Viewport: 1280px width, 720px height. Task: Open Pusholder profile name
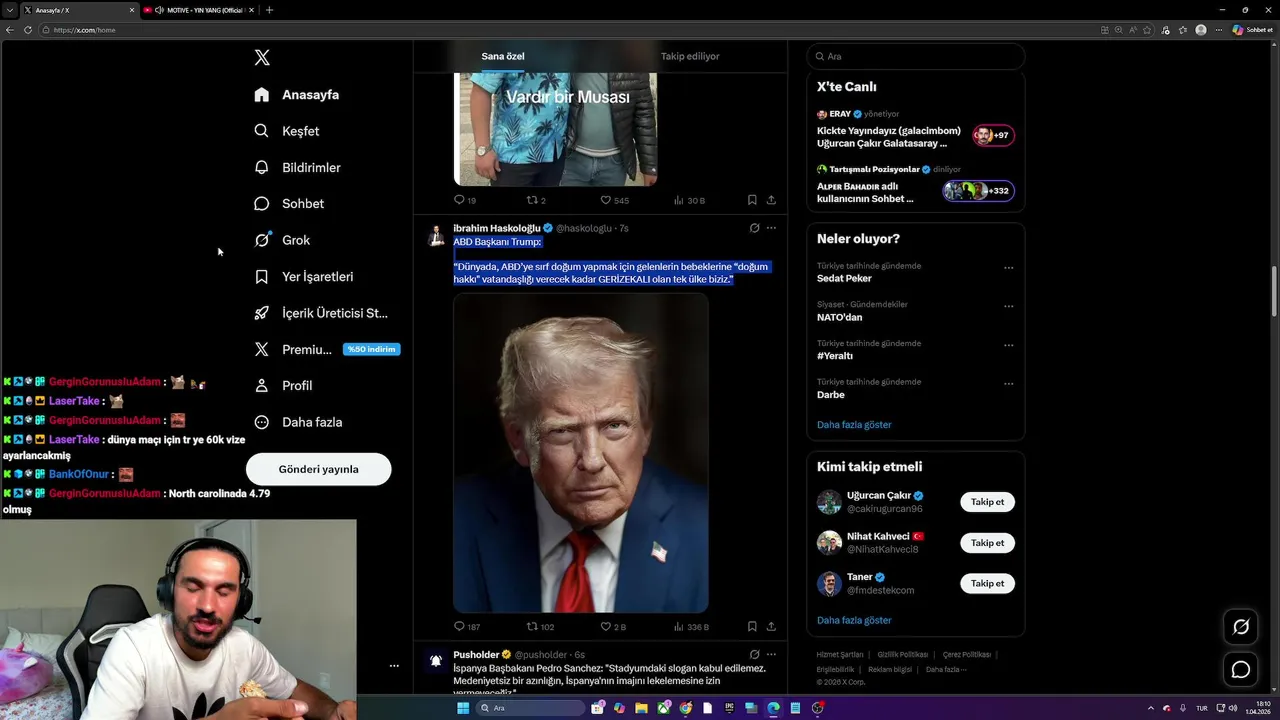tap(476, 655)
